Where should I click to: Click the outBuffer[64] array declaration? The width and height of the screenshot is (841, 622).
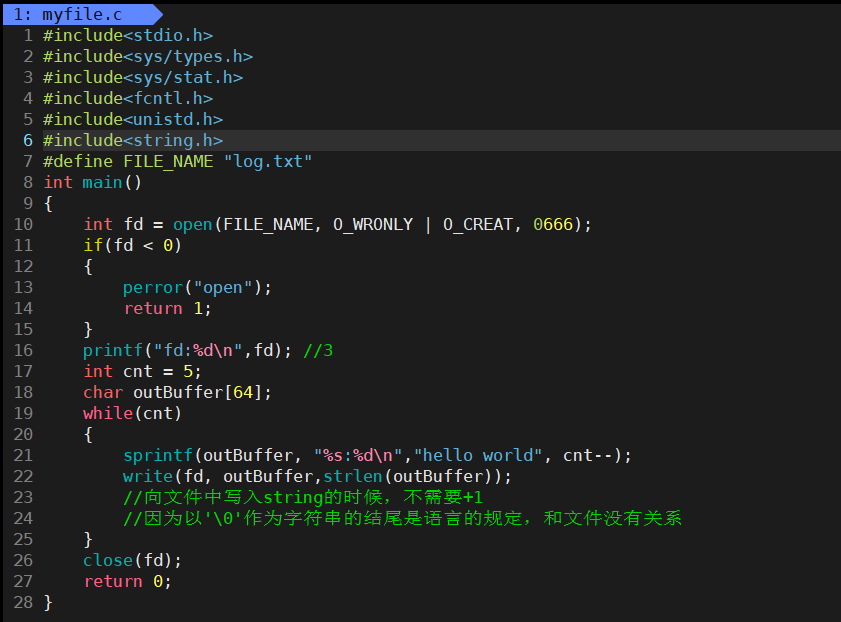pyautogui.click(x=202, y=393)
